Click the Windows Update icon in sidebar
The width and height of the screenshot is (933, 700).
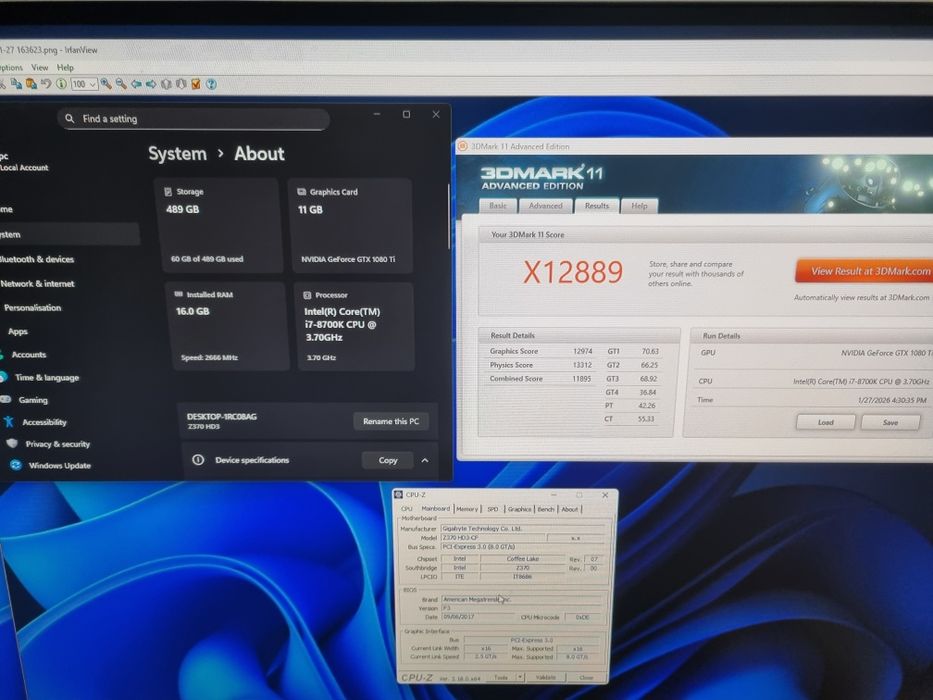pos(16,465)
